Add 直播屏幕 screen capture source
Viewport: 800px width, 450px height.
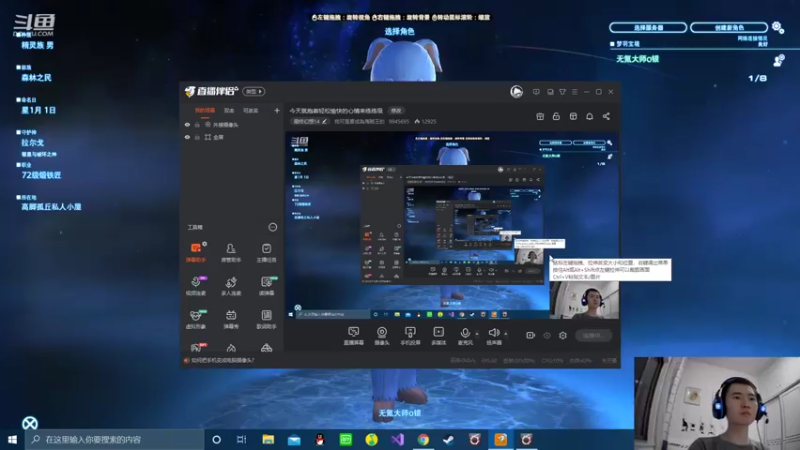[354, 336]
